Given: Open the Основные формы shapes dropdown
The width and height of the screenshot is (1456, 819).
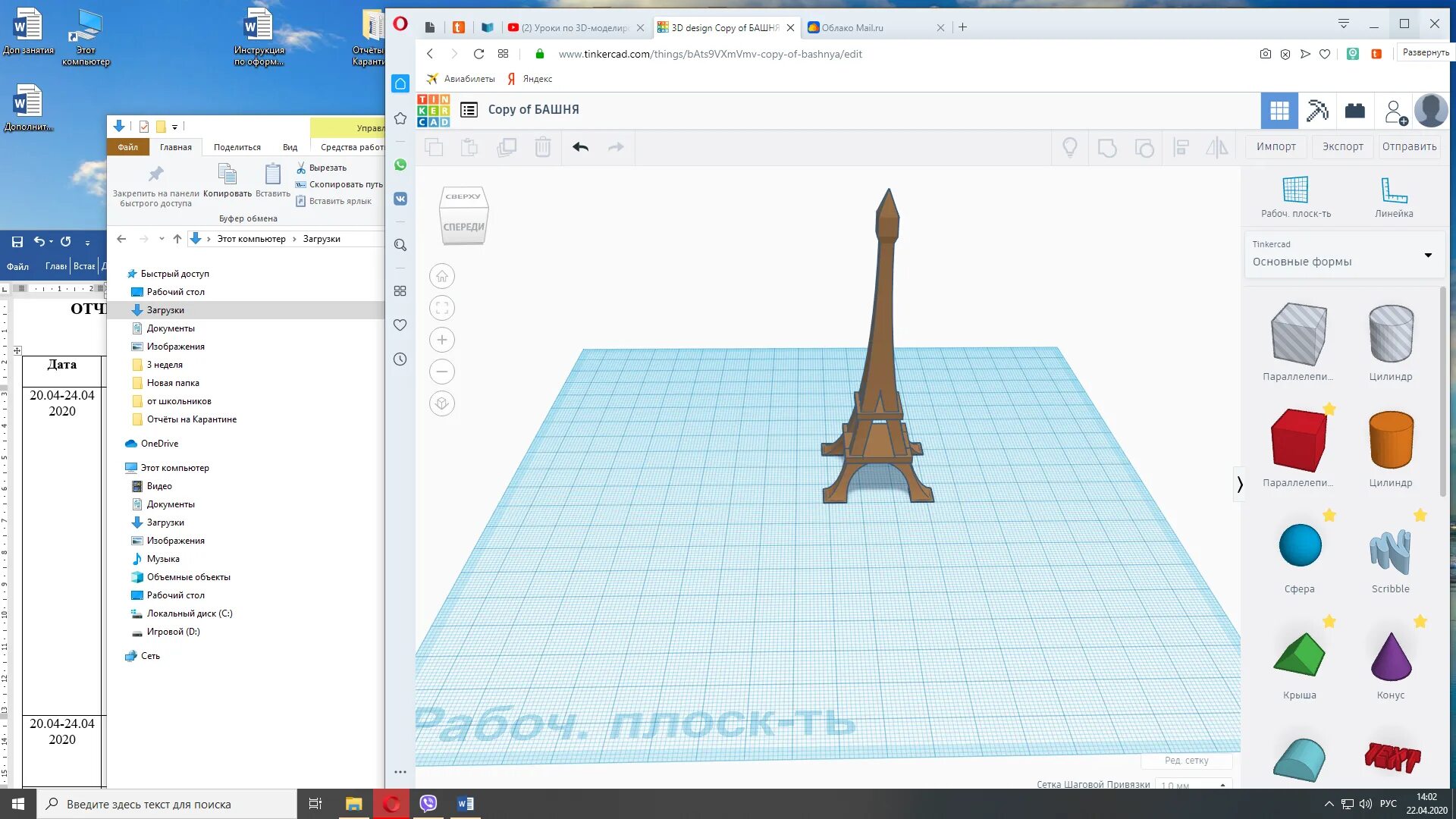Looking at the screenshot, I should pos(1343,255).
